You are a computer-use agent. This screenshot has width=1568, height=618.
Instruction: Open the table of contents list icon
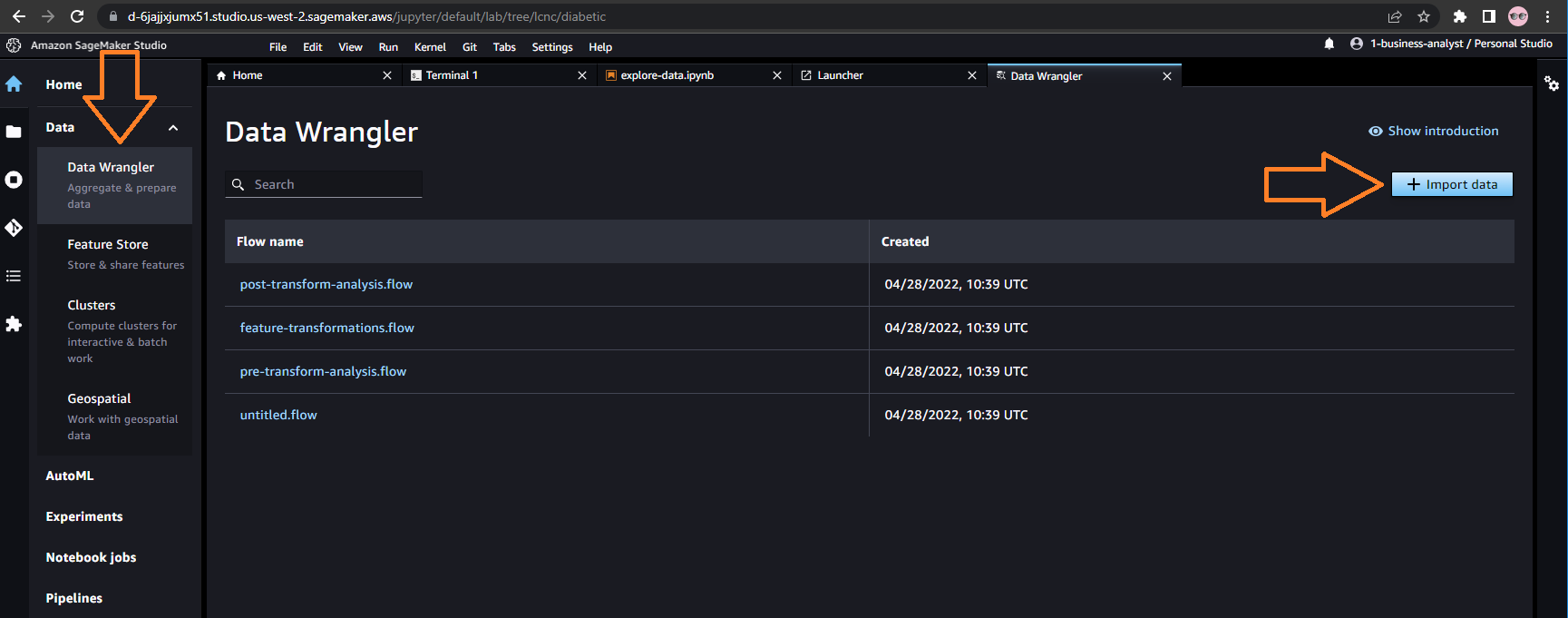click(x=14, y=276)
